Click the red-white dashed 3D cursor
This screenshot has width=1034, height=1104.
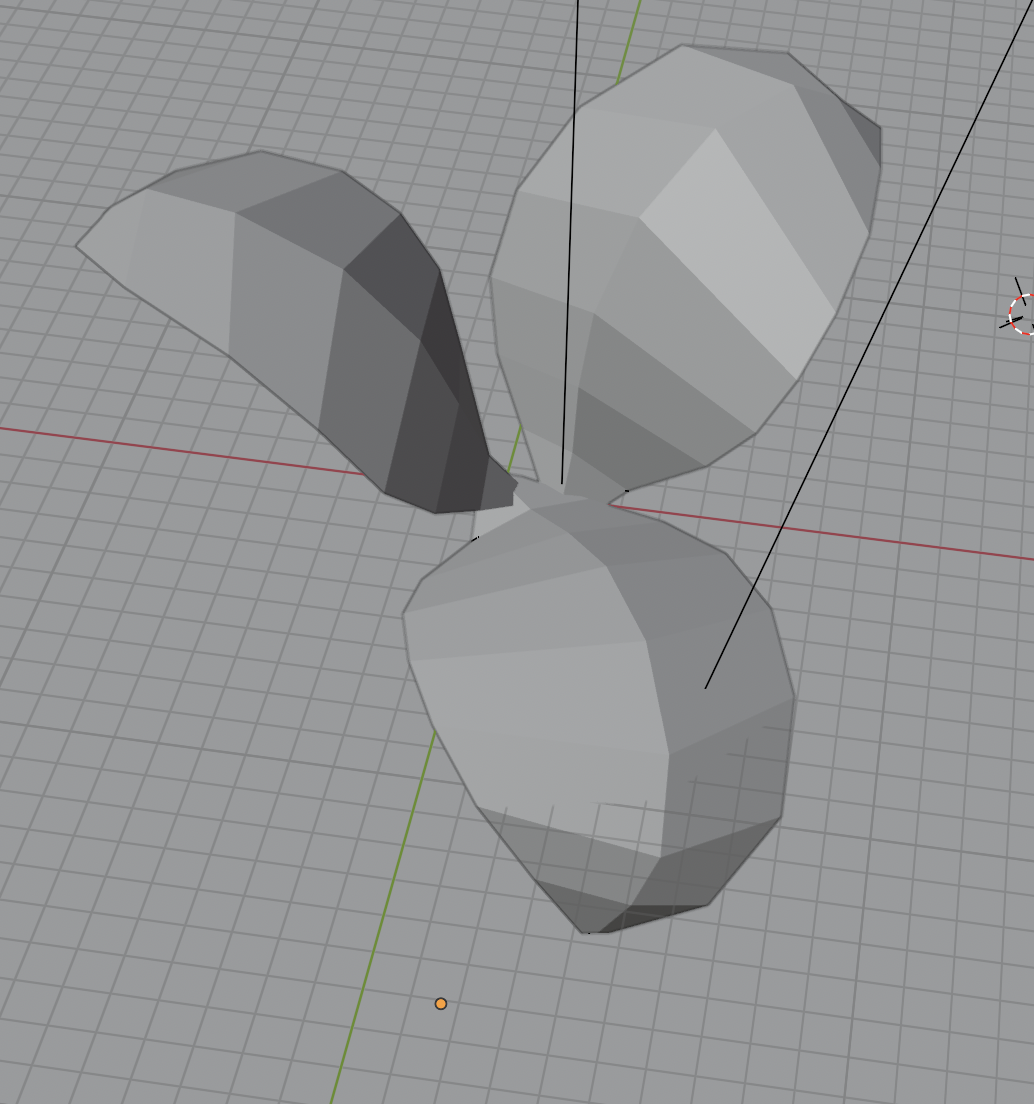[1024, 314]
